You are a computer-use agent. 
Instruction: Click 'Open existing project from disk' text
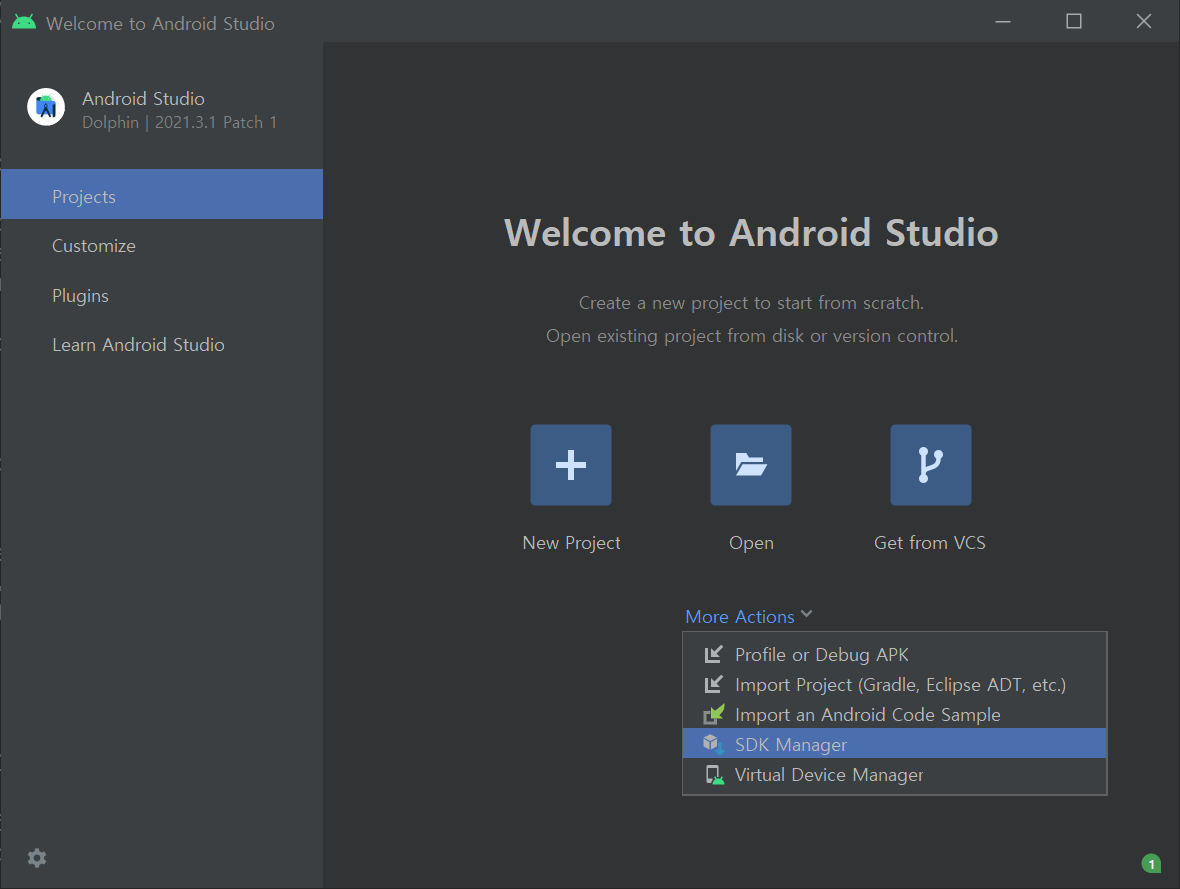[x=752, y=336]
